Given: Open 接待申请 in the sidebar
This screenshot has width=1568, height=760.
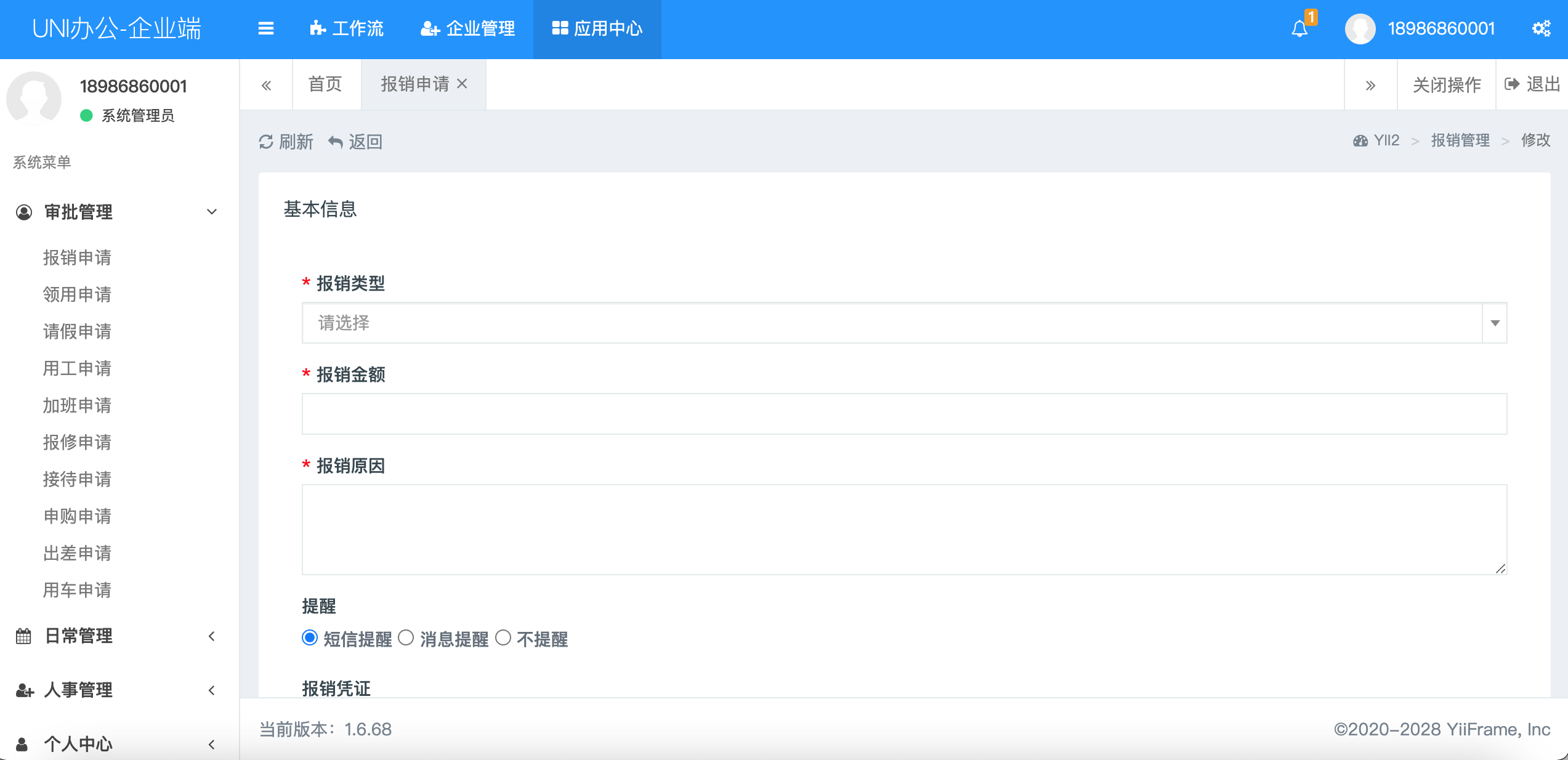Looking at the screenshot, I should pyautogui.click(x=77, y=479).
